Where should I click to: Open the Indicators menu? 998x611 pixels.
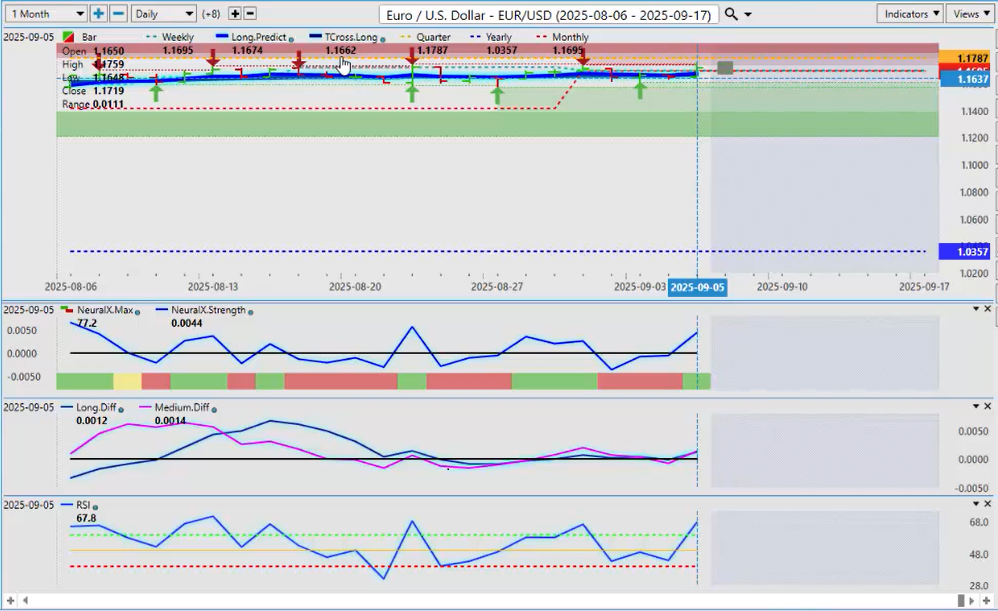(x=910, y=14)
